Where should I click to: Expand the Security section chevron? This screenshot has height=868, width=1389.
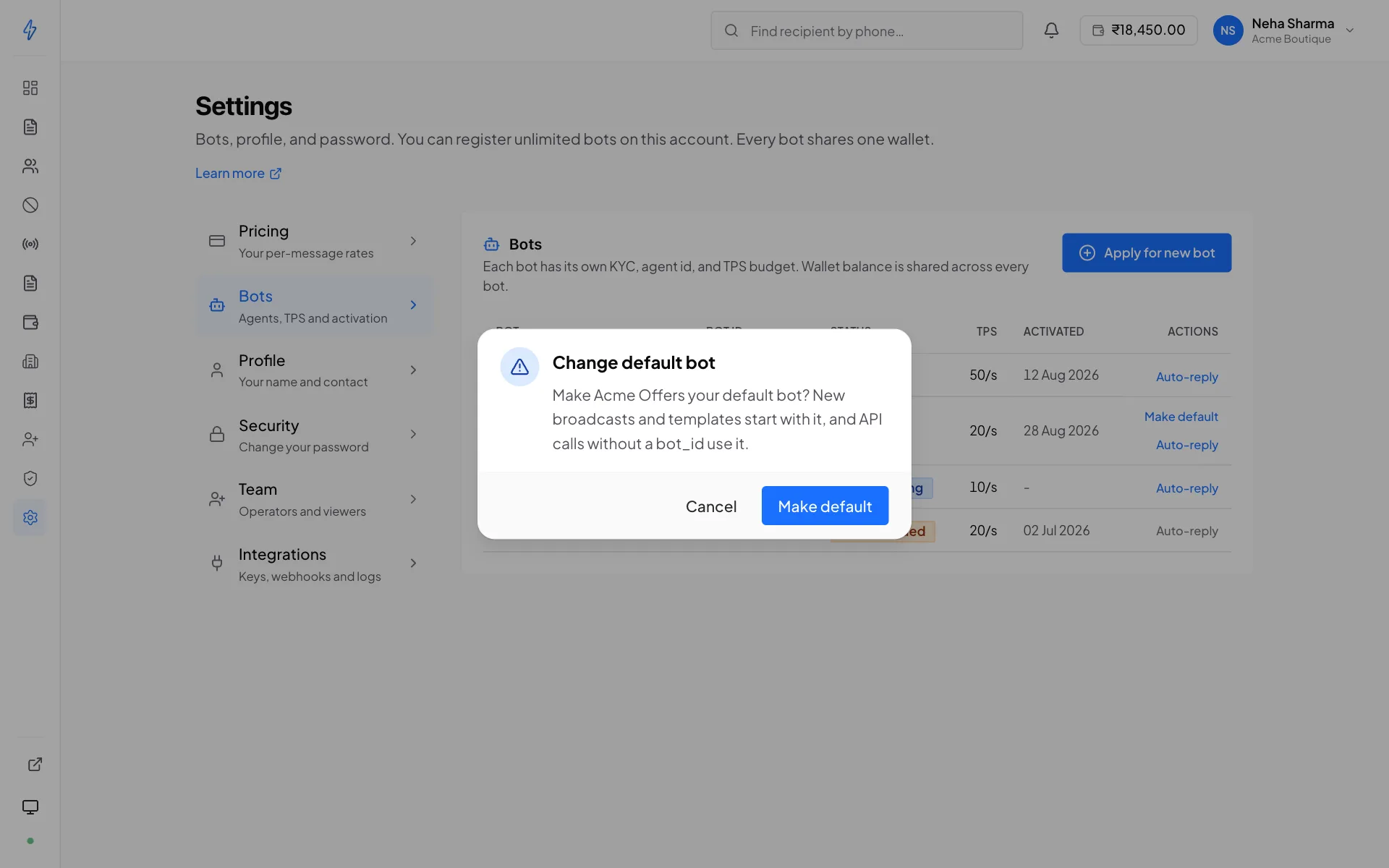(413, 435)
